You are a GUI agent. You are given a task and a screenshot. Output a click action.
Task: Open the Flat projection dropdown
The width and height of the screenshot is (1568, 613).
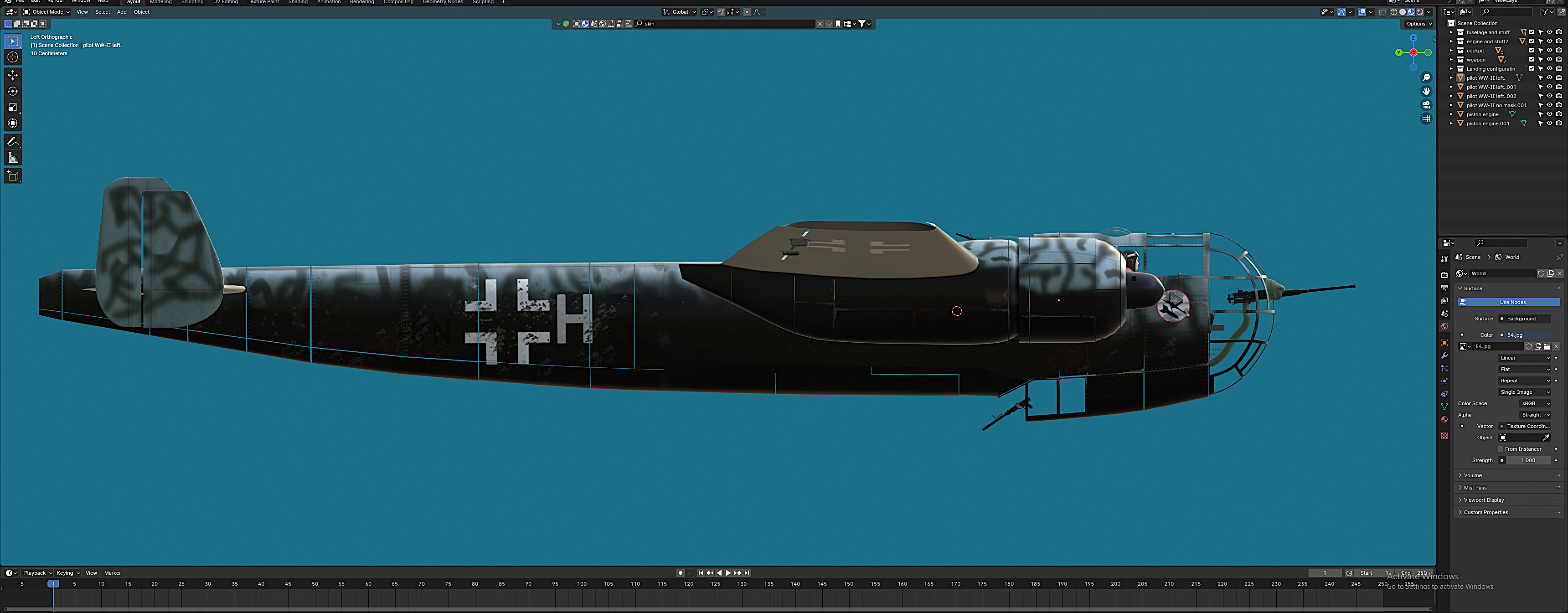coord(1525,370)
